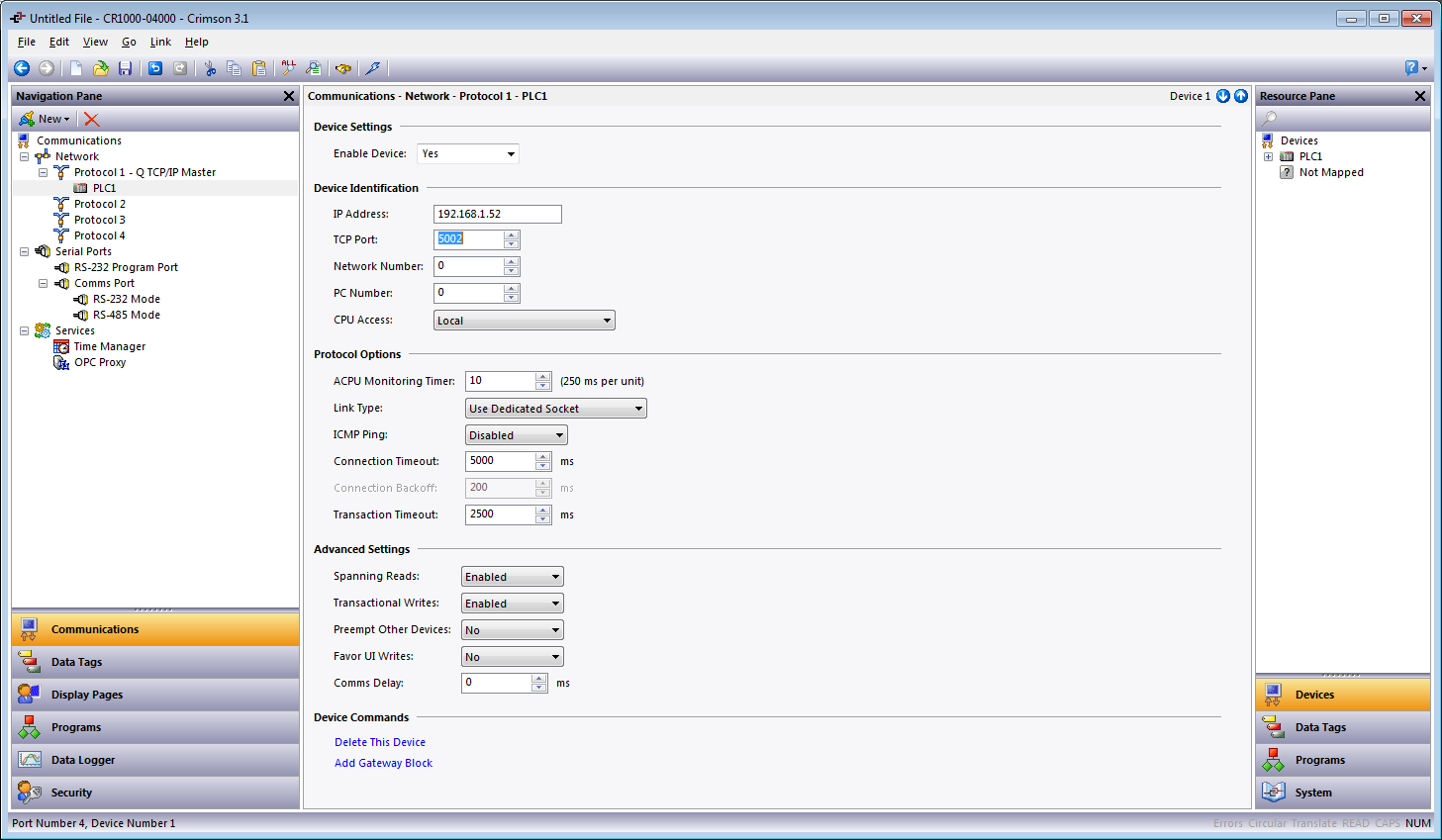Select RS-232 Program Port
The image size is (1442, 840).
[x=126, y=267]
